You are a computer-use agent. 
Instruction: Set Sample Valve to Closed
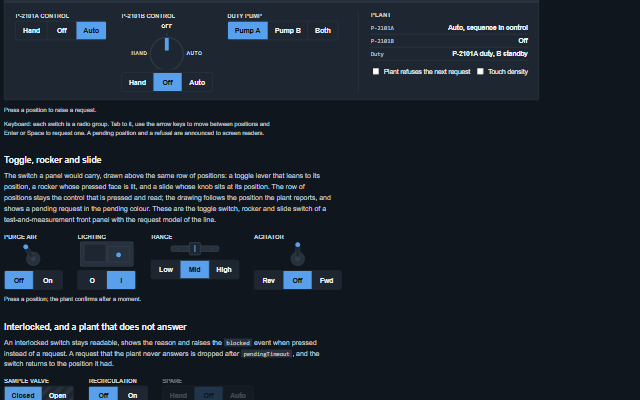tap(23, 395)
